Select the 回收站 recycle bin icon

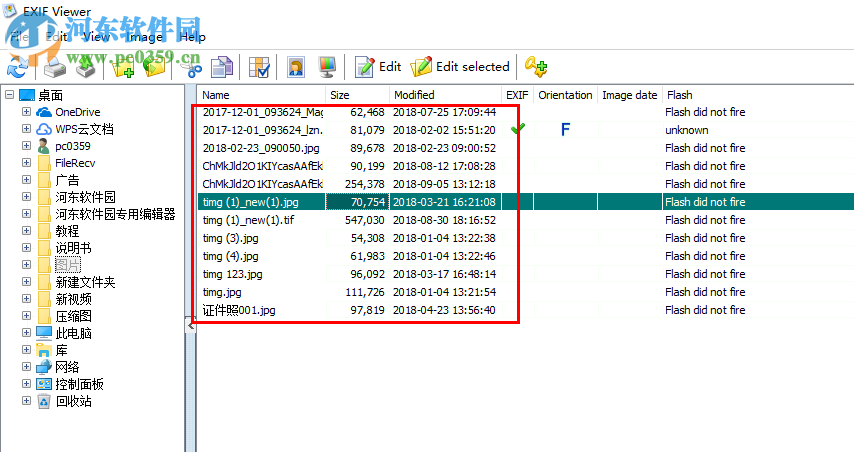(44, 401)
